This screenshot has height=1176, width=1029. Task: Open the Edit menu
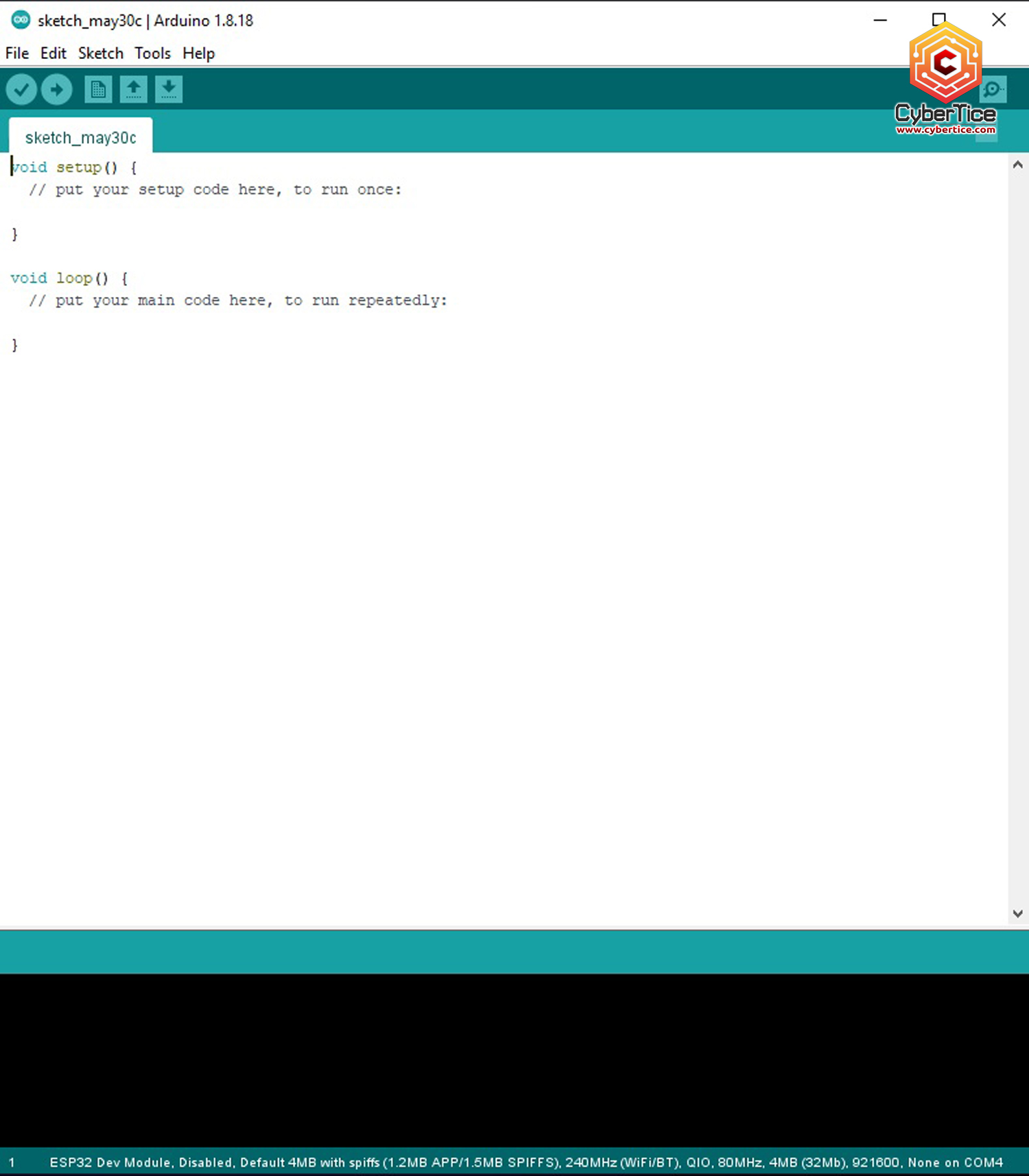click(x=53, y=53)
